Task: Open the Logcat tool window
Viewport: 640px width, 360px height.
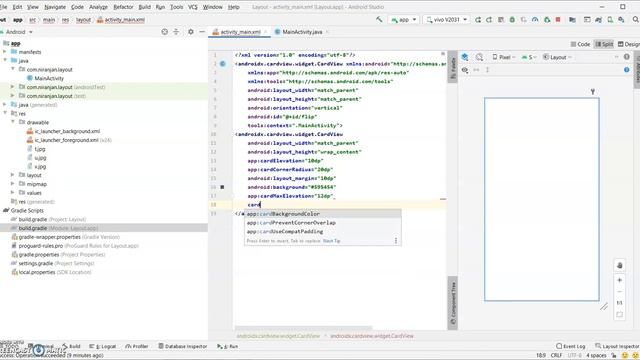Action: (103, 346)
